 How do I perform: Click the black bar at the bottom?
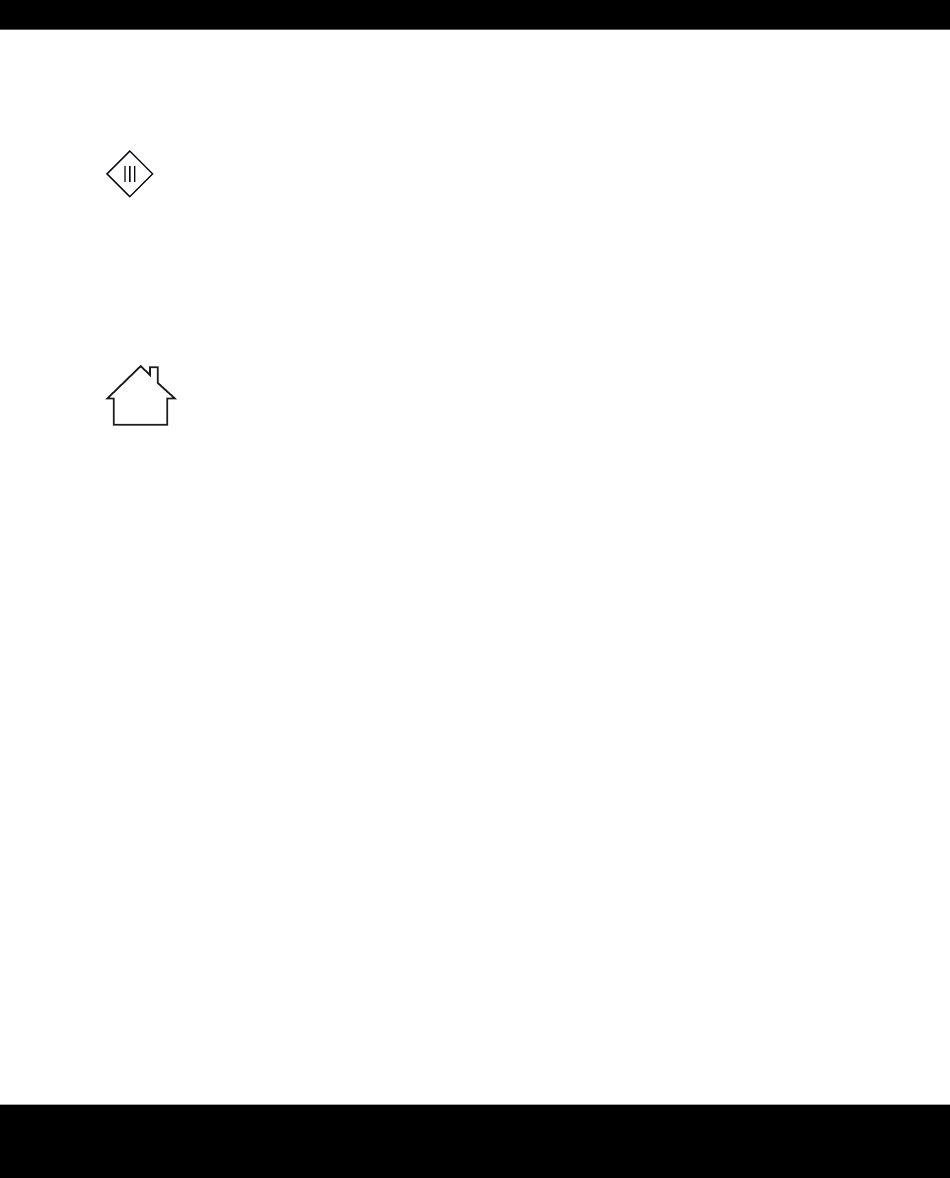tap(475, 1141)
